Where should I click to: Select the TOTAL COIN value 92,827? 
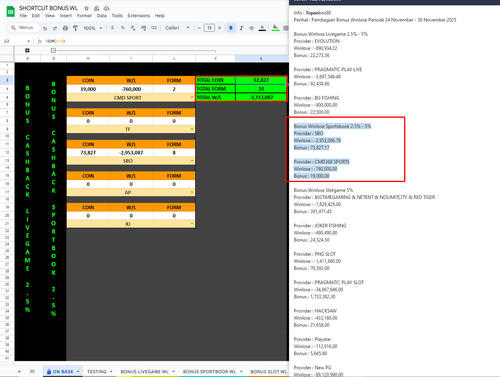pos(261,80)
